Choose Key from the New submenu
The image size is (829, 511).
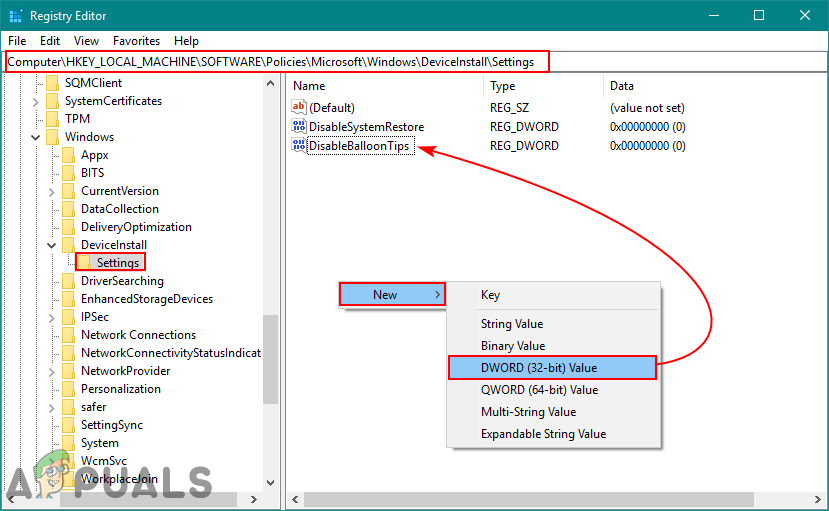click(x=554, y=295)
